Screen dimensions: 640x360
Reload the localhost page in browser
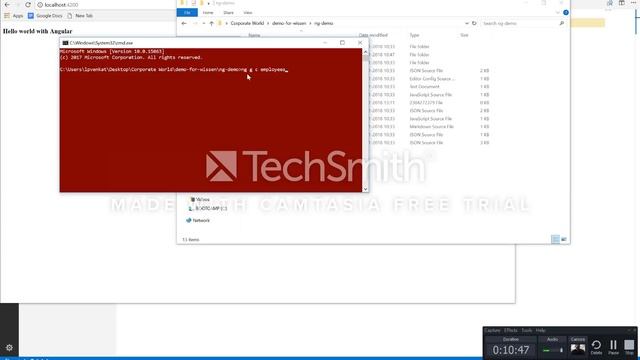[28, 4]
